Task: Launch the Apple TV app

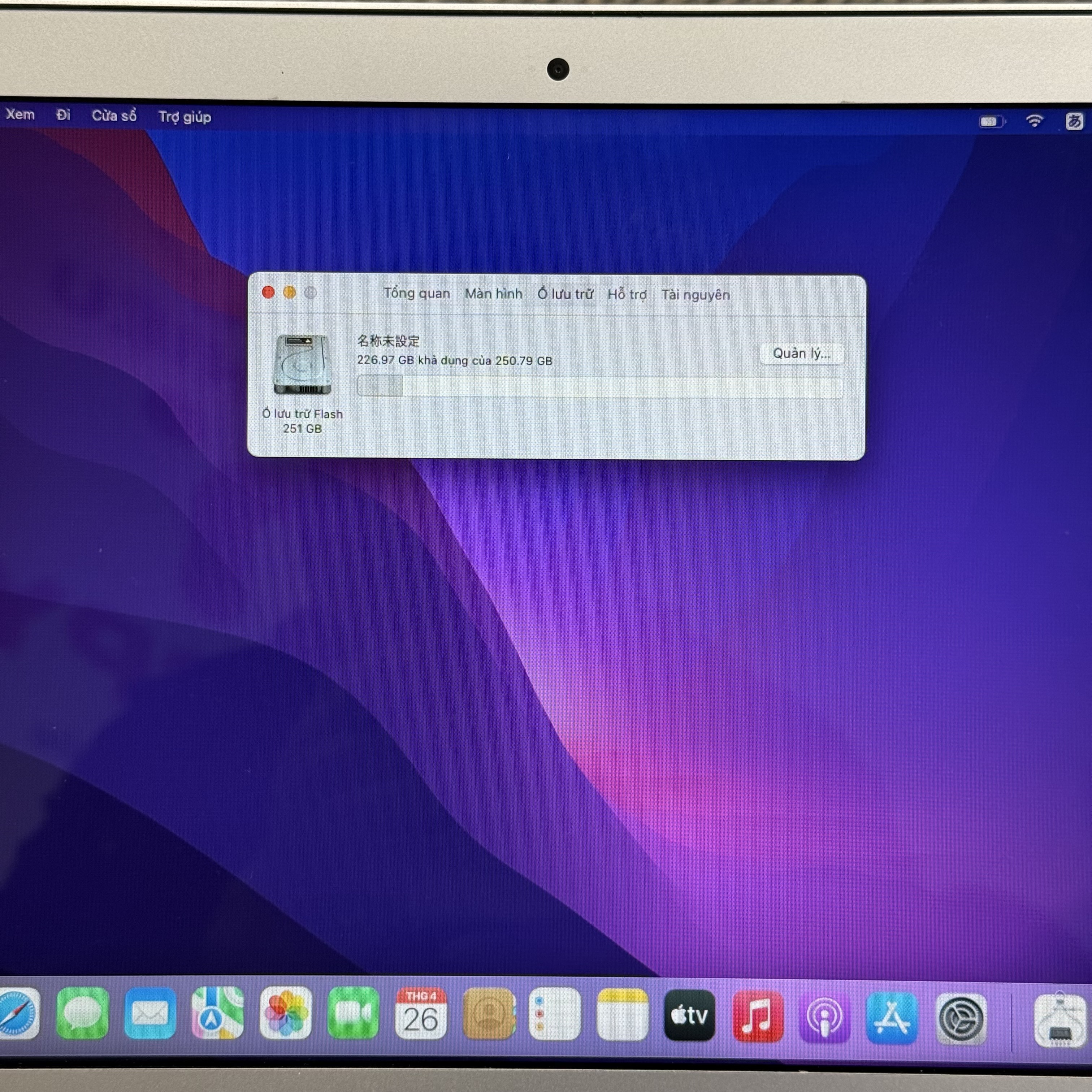Action: point(689,1016)
